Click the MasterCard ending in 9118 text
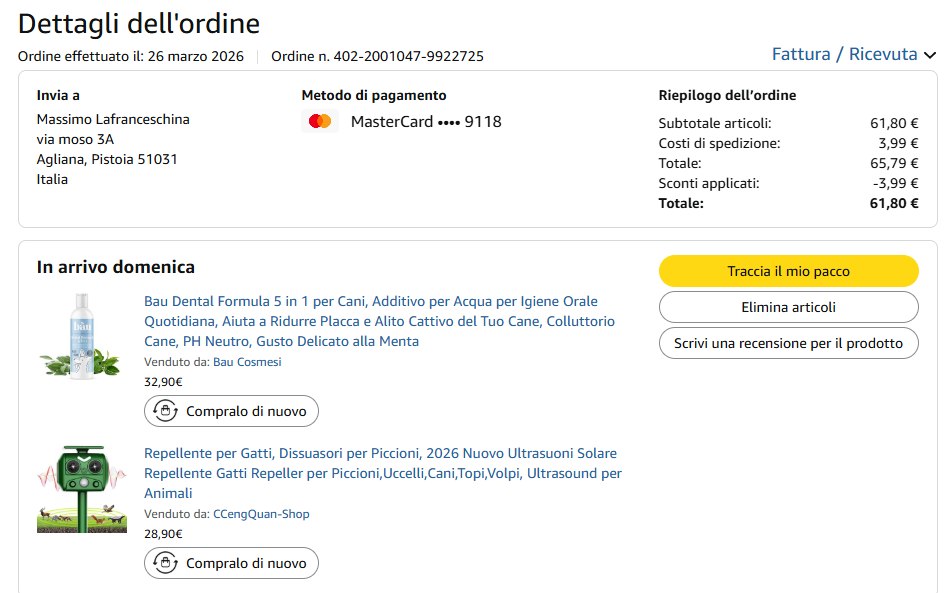Viewport: 949px width, 593px height. [x=426, y=122]
